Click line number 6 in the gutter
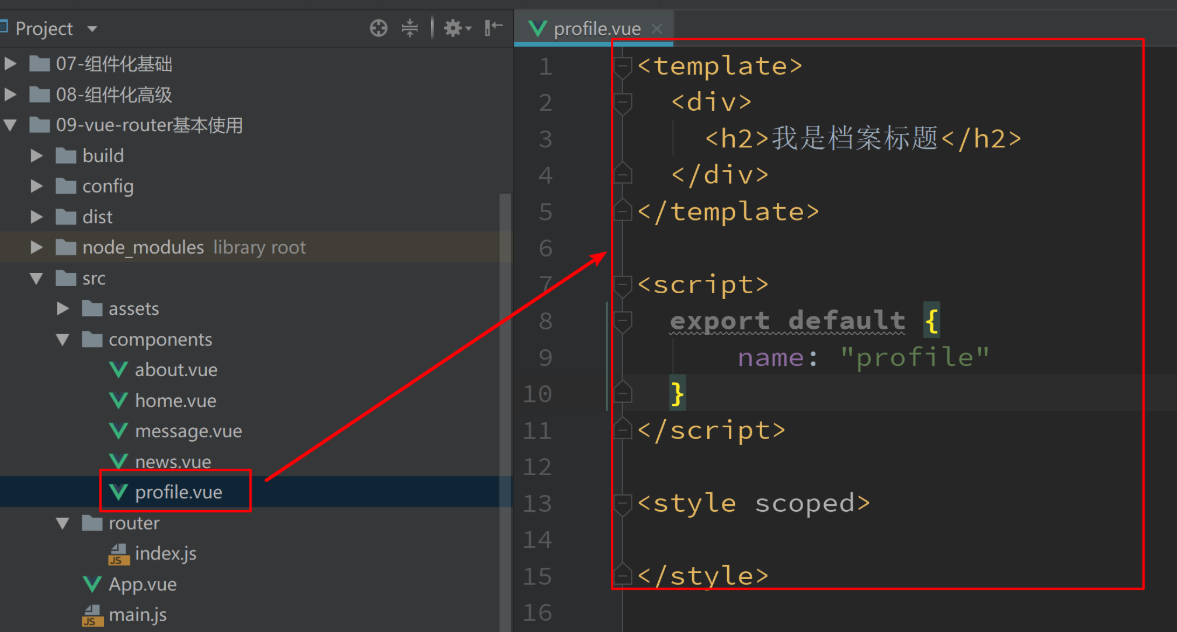 coord(546,248)
